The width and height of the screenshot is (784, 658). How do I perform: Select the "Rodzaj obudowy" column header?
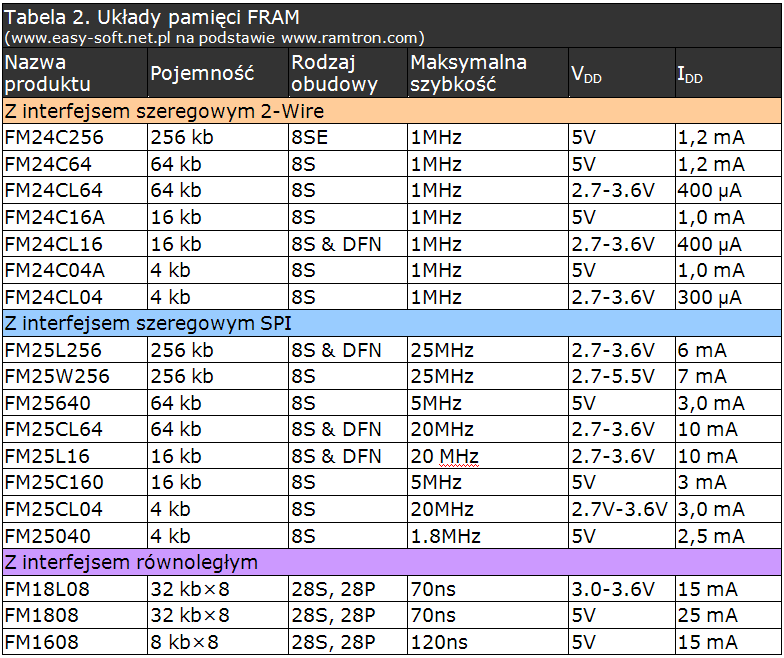[x=348, y=73]
